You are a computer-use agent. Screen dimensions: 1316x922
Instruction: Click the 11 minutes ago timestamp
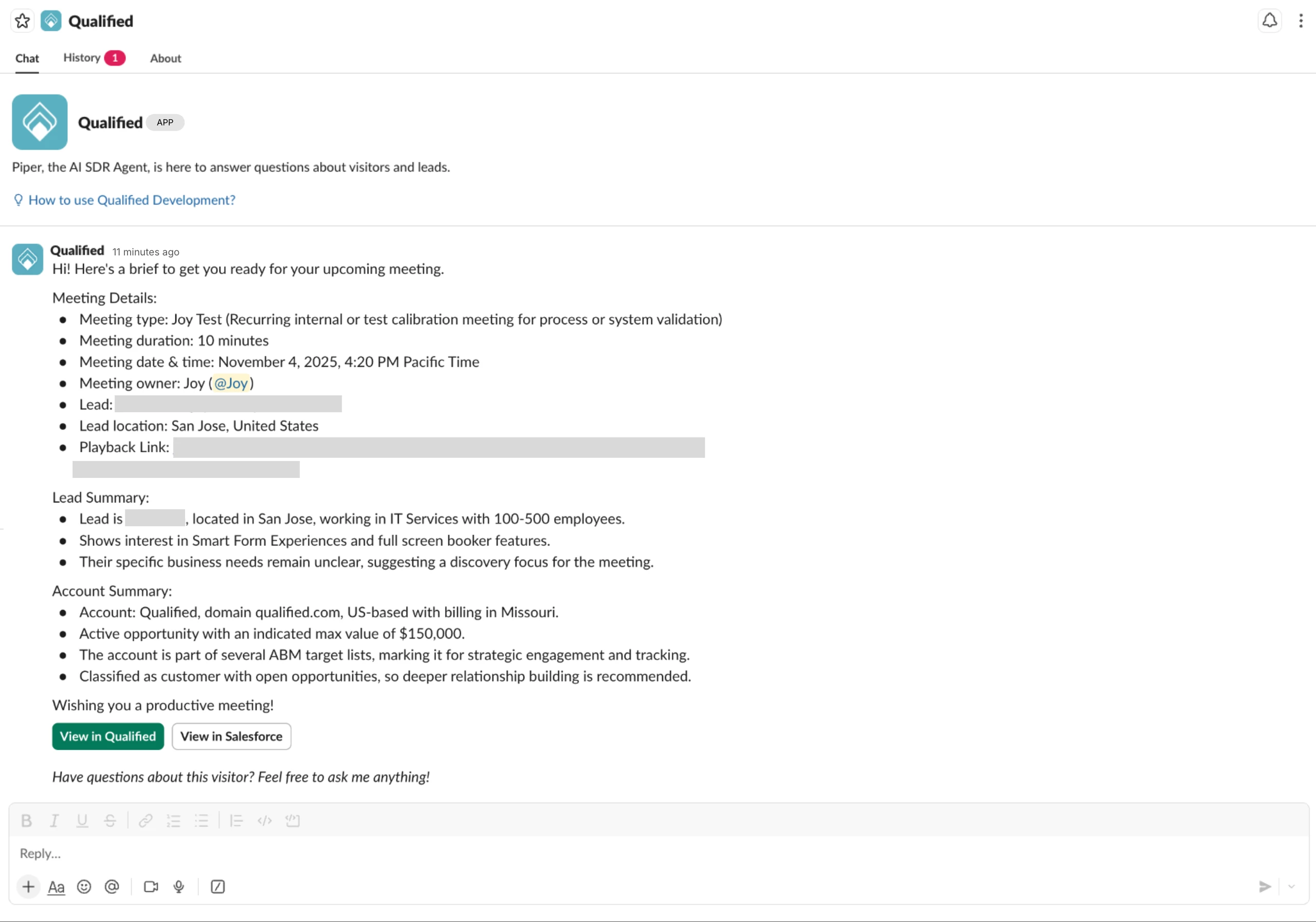(145, 252)
